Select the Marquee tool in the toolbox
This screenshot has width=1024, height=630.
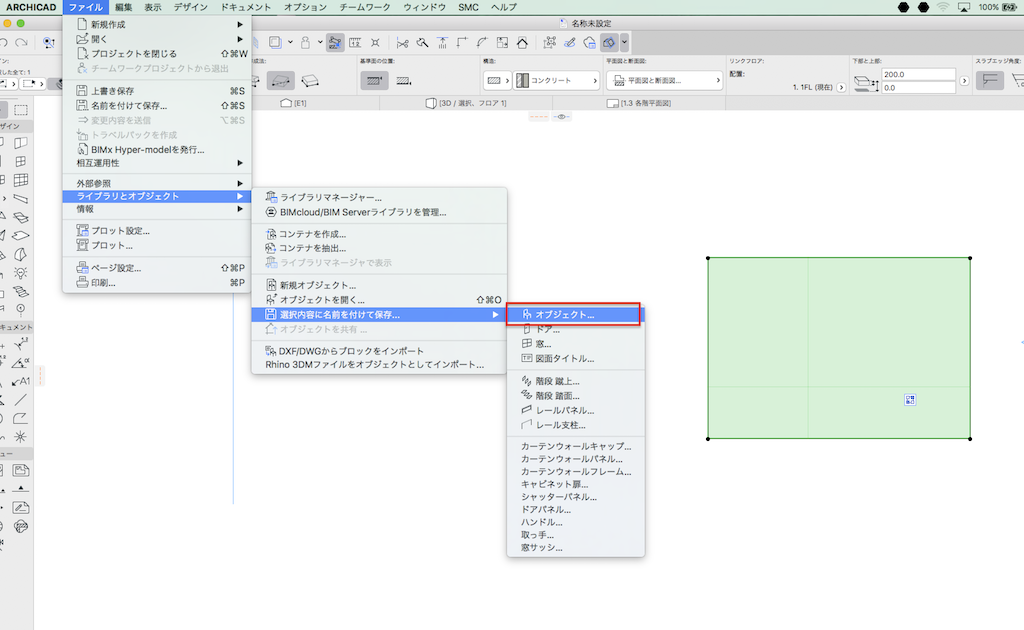21,110
